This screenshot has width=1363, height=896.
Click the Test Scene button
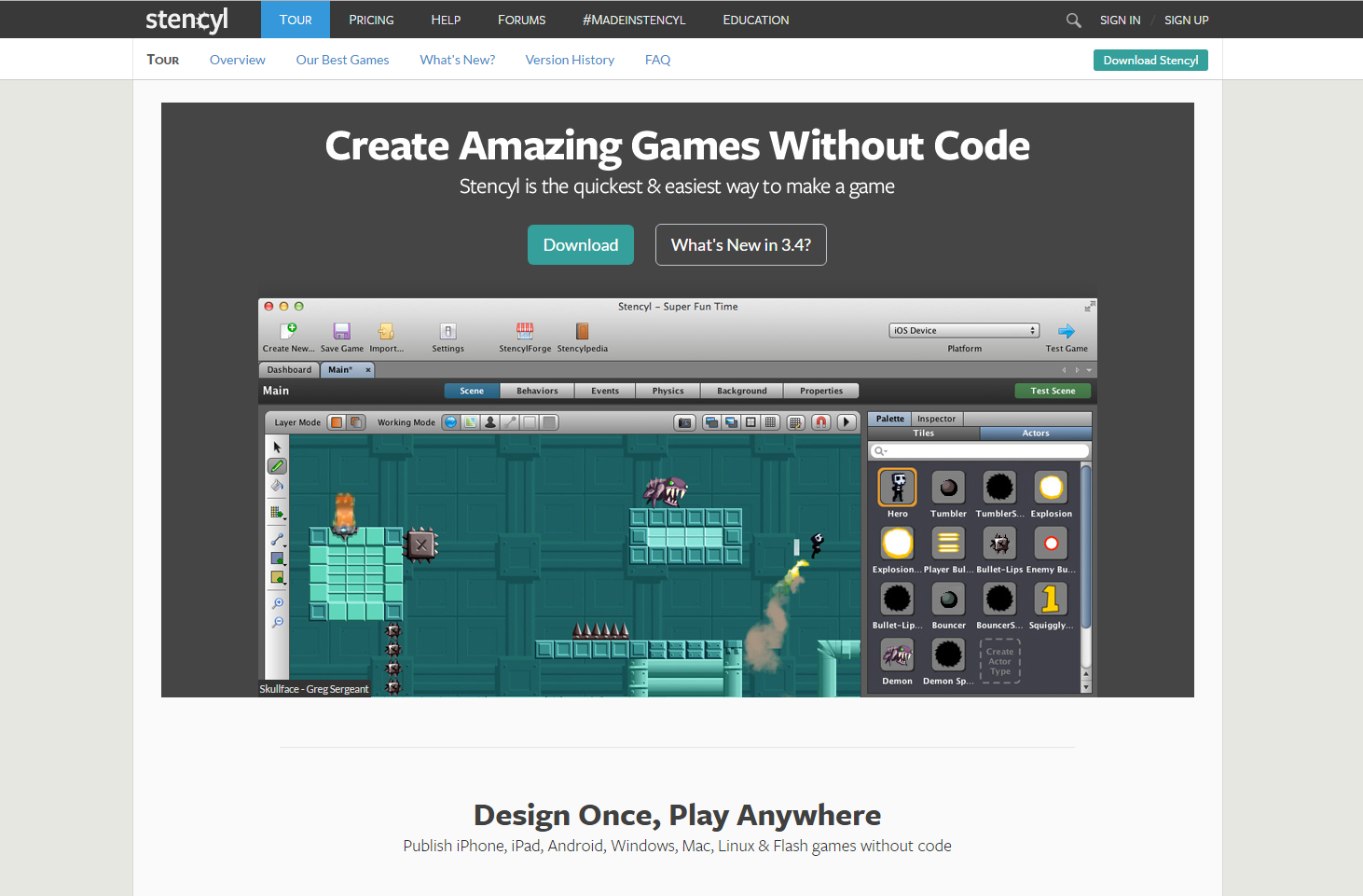[x=1053, y=391]
